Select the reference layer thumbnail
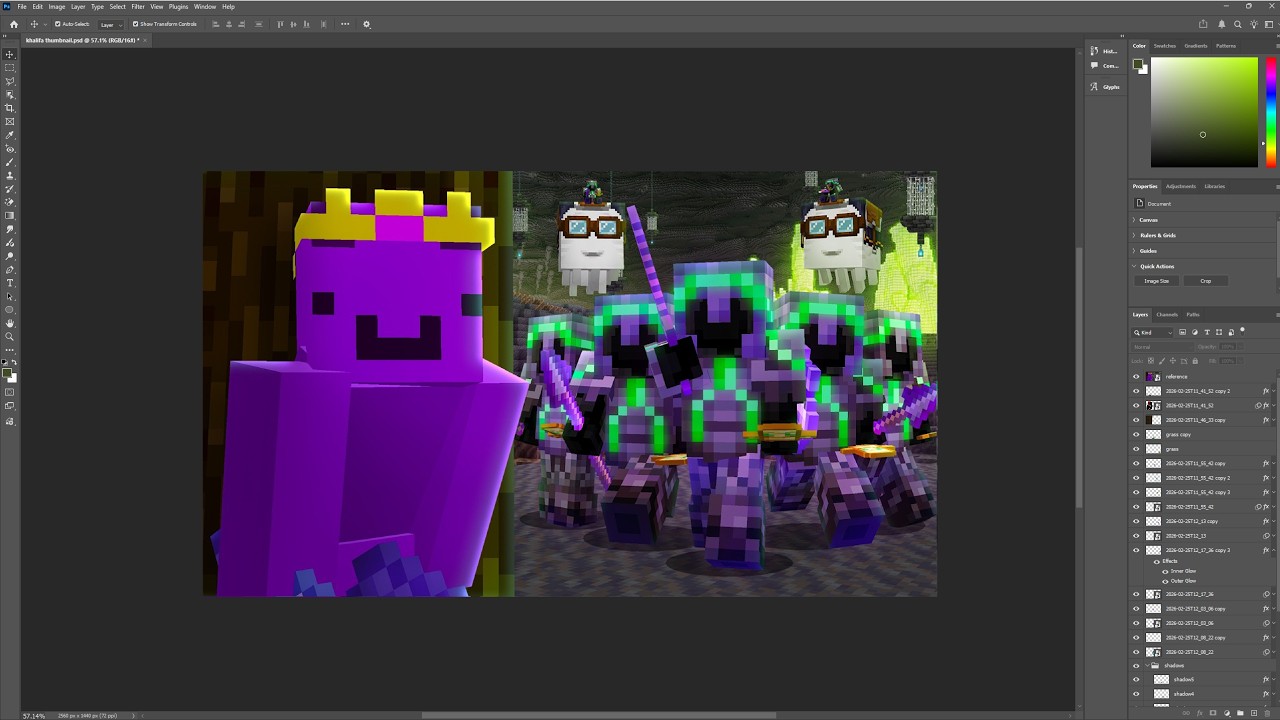1280x720 pixels. click(1153, 377)
